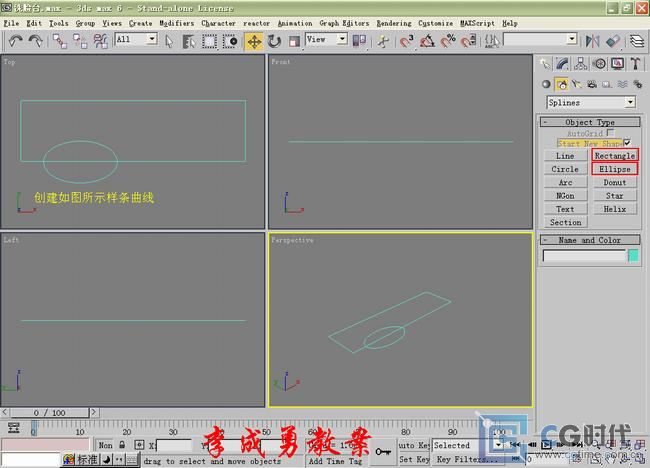Activate the Select and Scale tool
This screenshot has height=468, width=650.
[x=294, y=41]
